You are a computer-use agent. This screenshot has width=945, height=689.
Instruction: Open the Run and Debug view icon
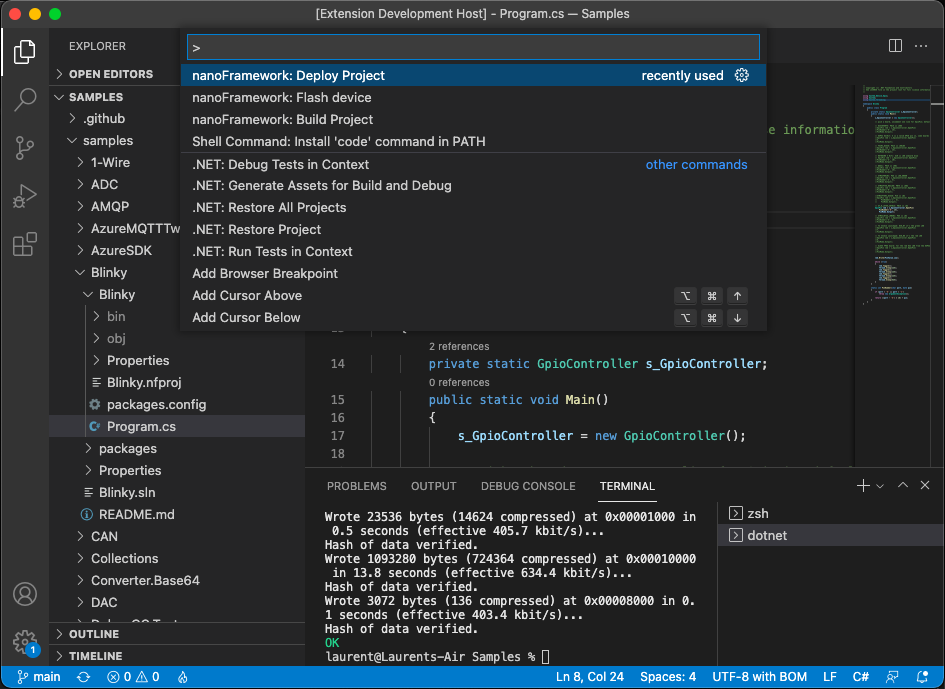[25, 196]
